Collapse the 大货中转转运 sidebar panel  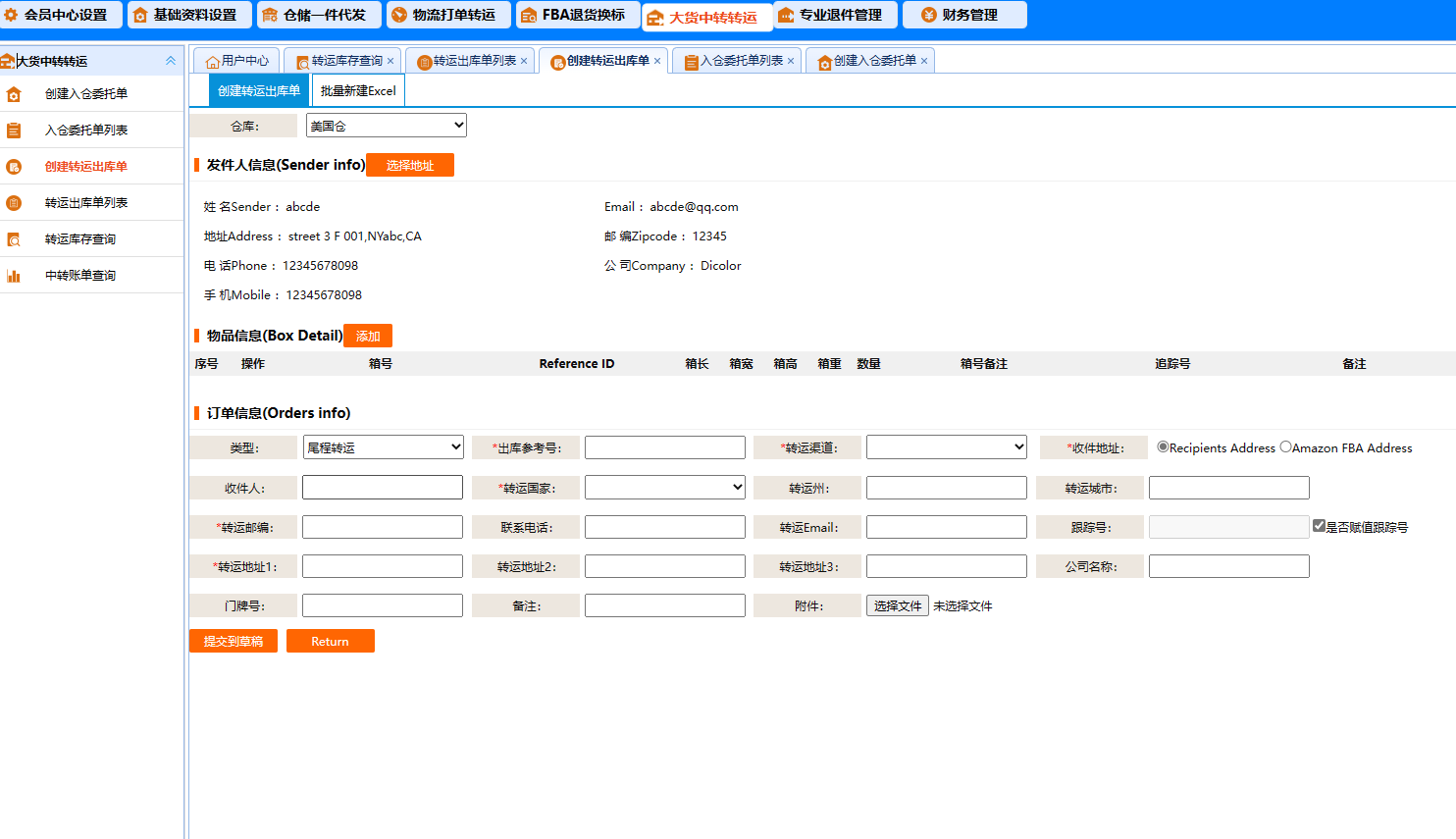(x=171, y=61)
